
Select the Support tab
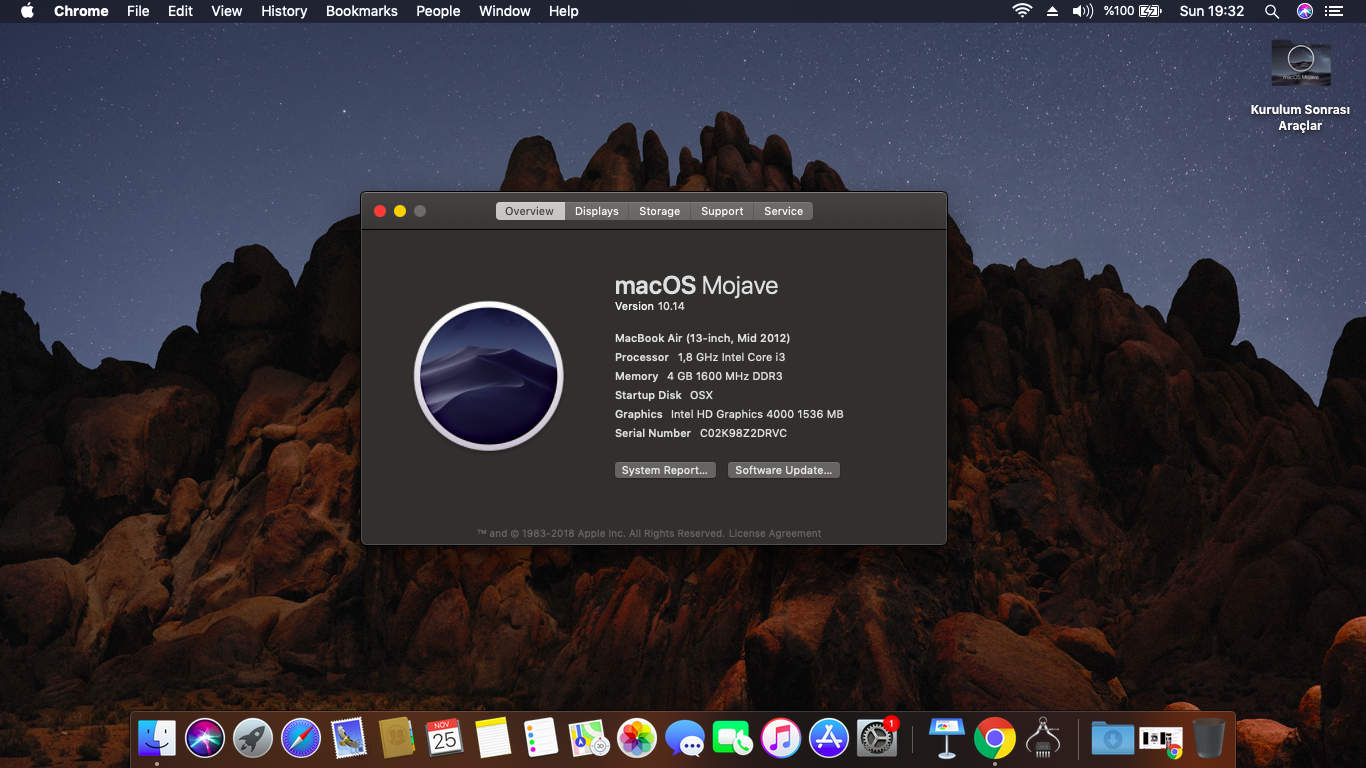(x=722, y=211)
